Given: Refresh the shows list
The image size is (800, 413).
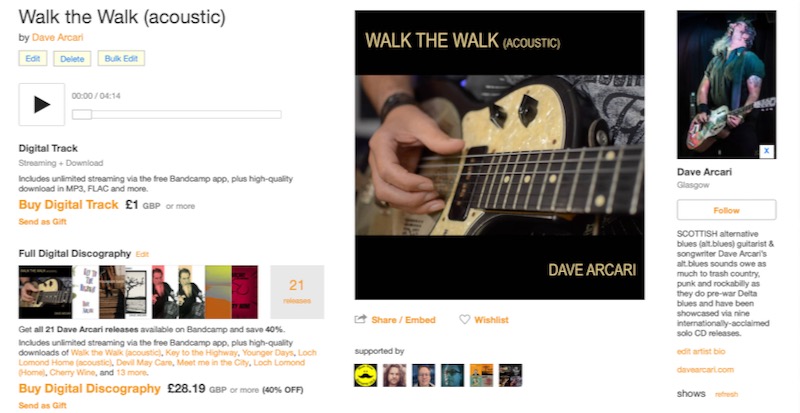Looking at the screenshot, I should tap(727, 394).
